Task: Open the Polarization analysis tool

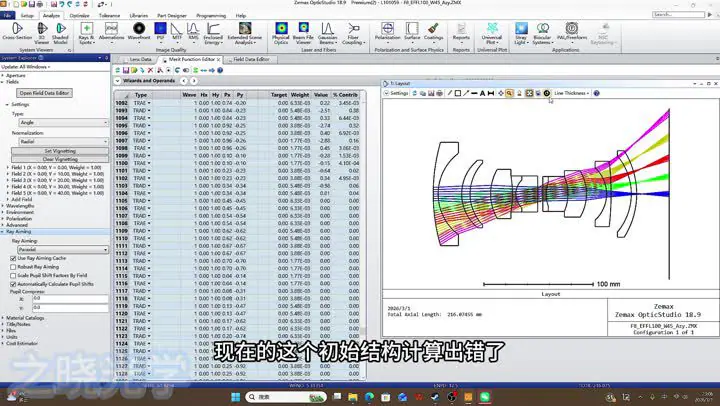Action: 388,32
